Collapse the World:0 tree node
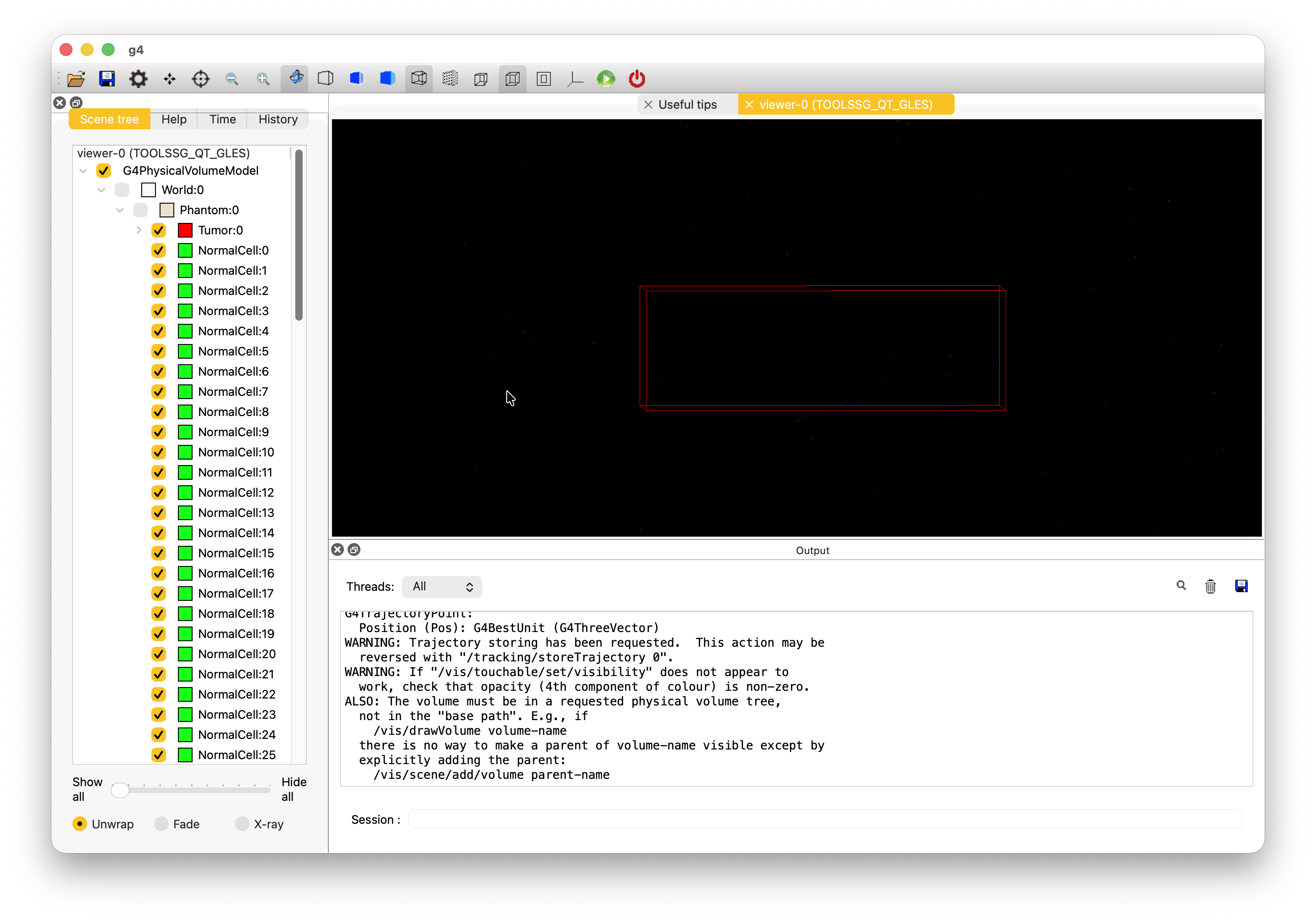The height and width of the screenshot is (921, 1316). click(x=101, y=190)
